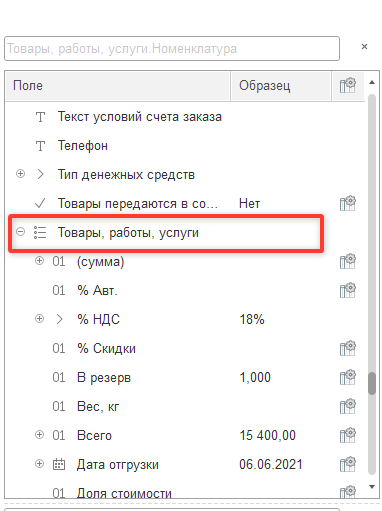Click the 01 number icon of % Скидки
Image resolution: width=382 pixels, height=511 pixels.
(59, 349)
